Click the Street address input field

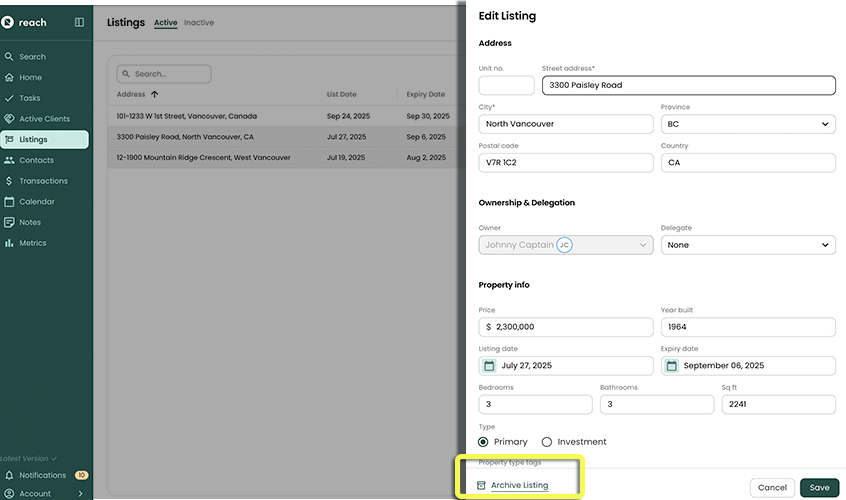688,85
